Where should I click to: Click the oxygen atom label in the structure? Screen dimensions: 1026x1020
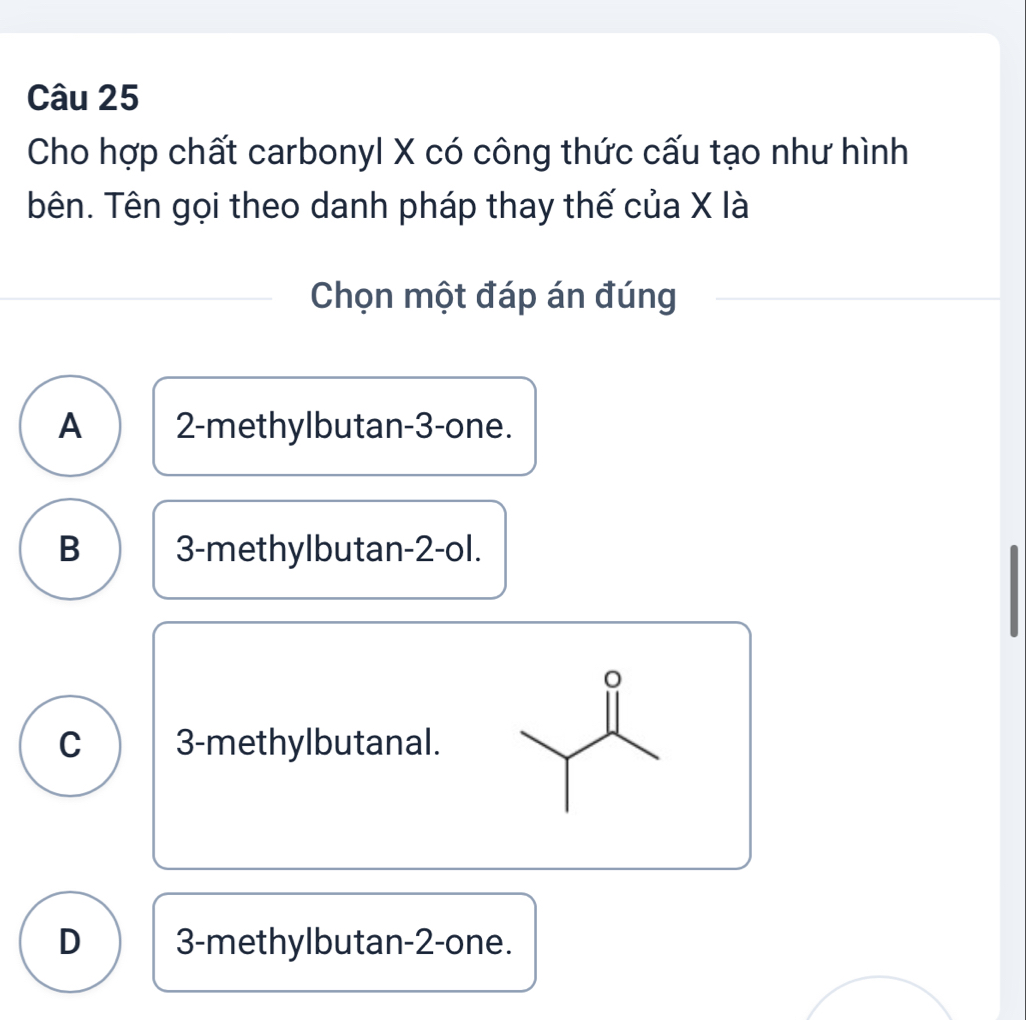tap(611, 679)
